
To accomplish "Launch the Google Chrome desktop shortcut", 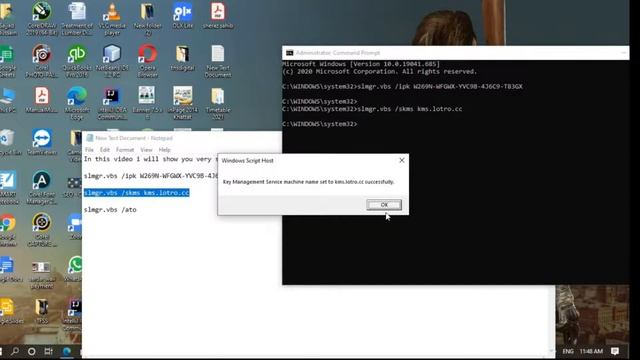I will (8, 230).
